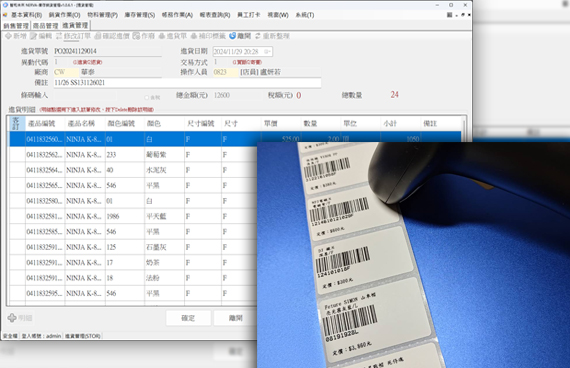Screen dimensions: 570x368
Task: Click the application icon in the title bar
Action: tap(5, 5)
